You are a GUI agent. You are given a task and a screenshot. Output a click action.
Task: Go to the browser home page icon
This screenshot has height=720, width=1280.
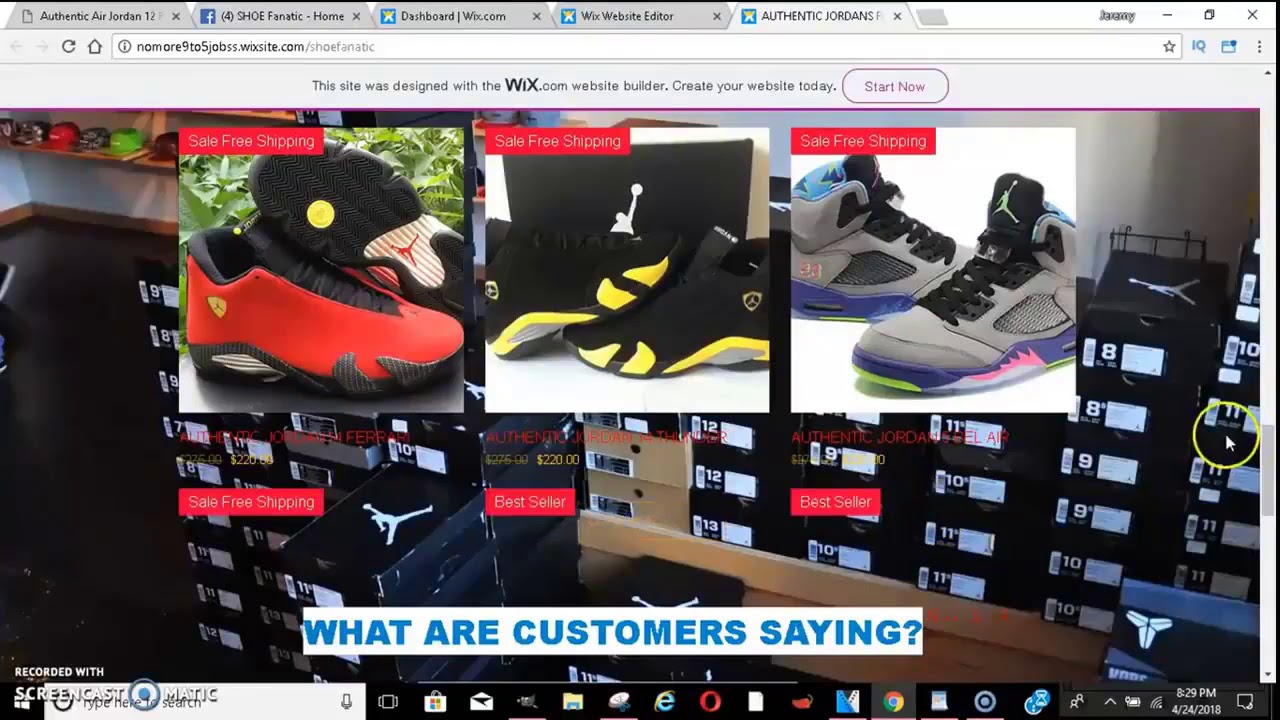click(95, 46)
